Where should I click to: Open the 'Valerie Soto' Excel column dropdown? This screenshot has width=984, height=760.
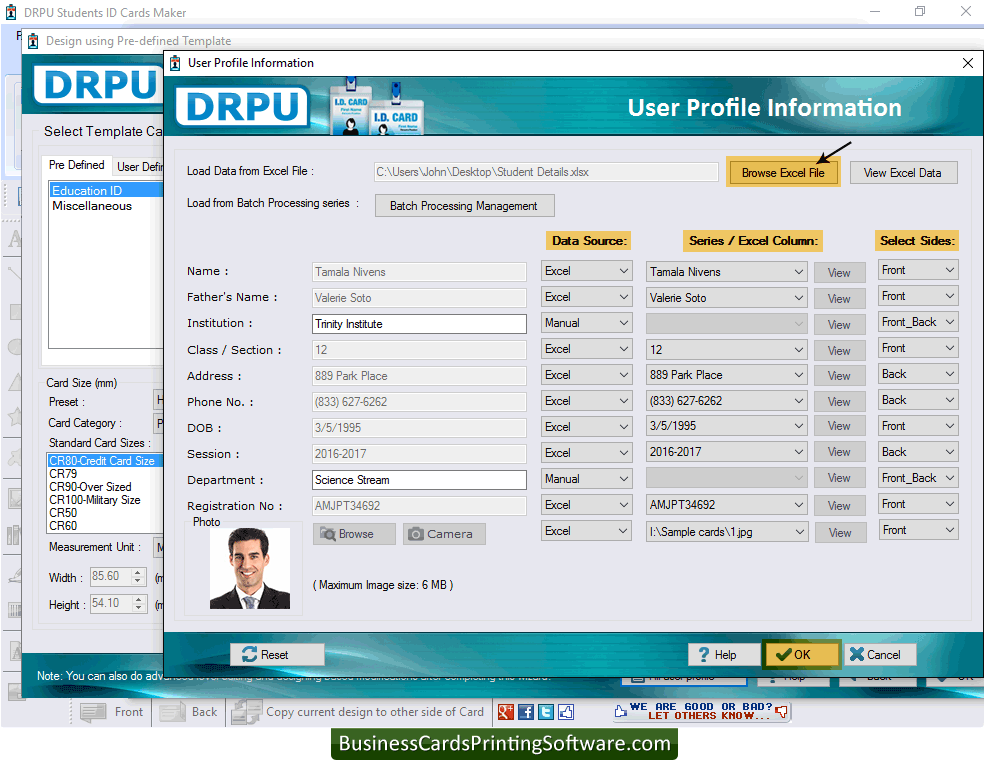(726, 297)
